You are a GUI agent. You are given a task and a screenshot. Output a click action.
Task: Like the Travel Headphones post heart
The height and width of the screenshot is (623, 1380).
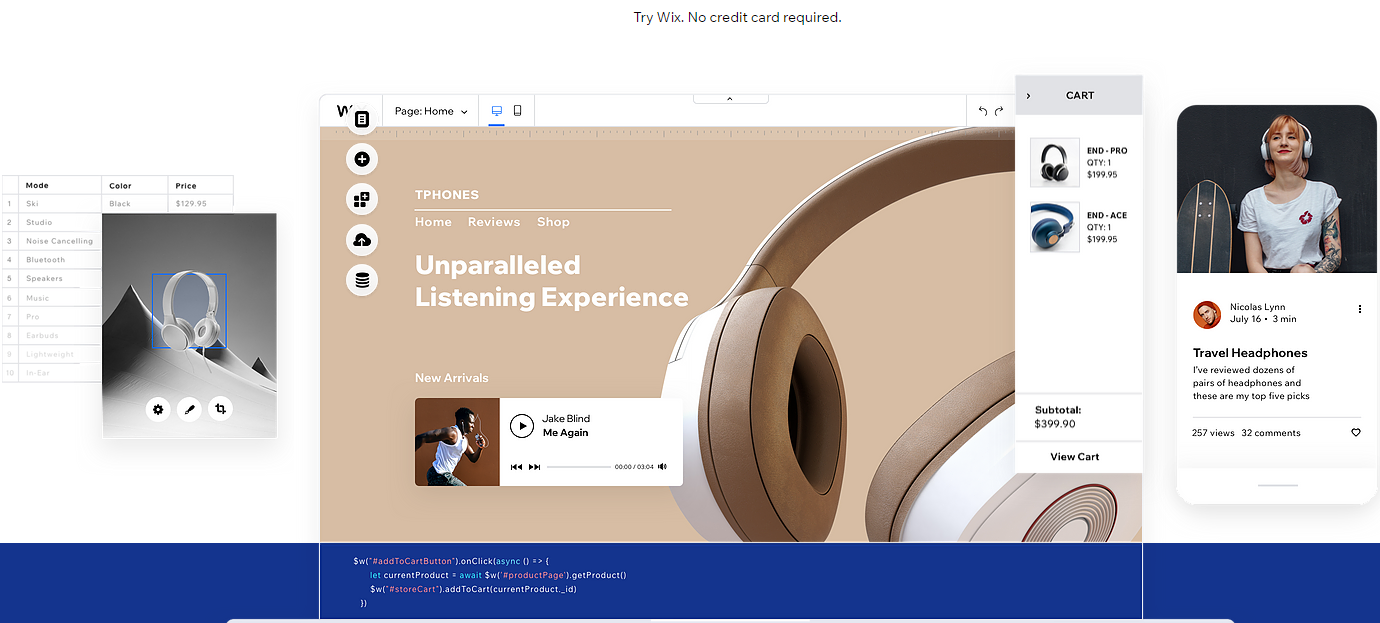(x=1356, y=433)
